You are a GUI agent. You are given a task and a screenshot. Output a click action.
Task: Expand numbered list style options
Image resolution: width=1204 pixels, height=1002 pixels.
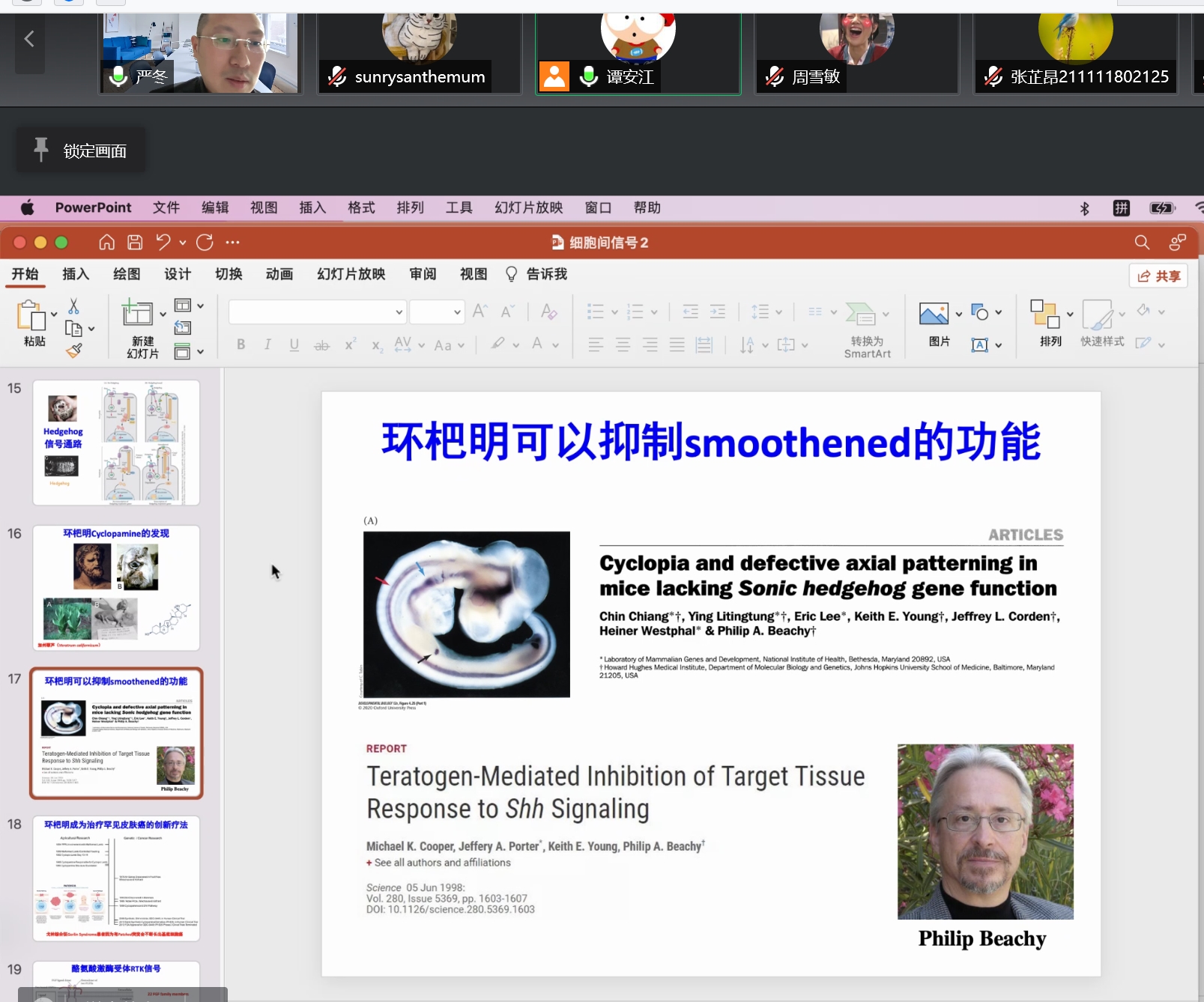[654, 312]
